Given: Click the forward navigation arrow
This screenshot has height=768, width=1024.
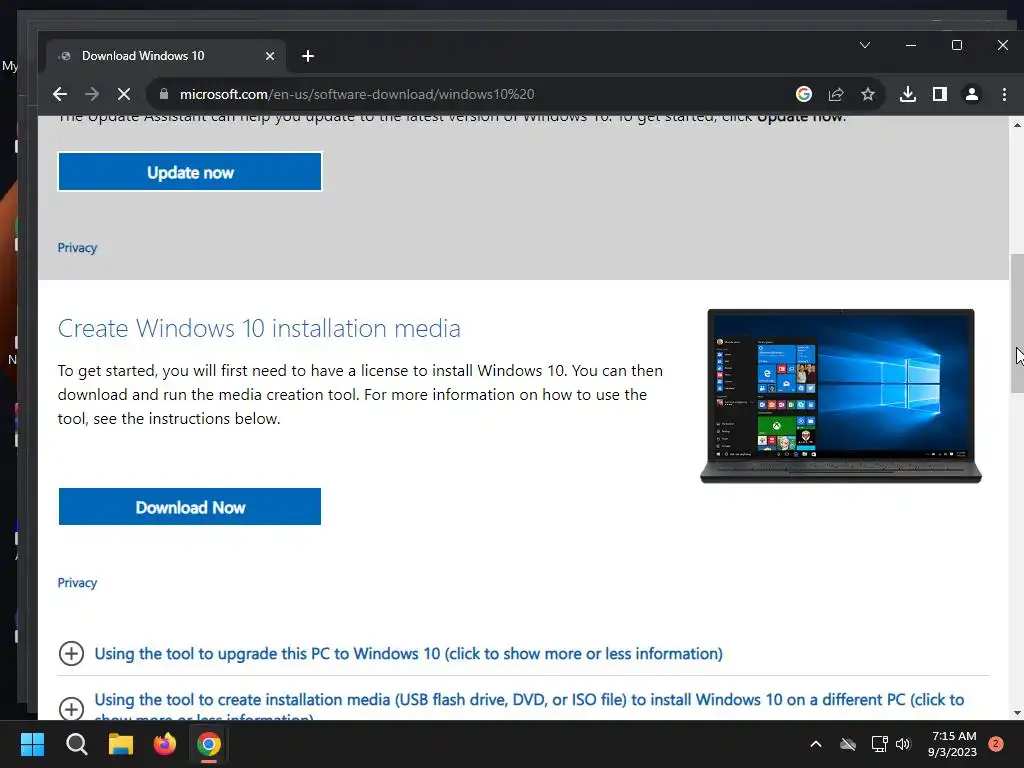Looking at the screenshot, I should coord(91,94).
